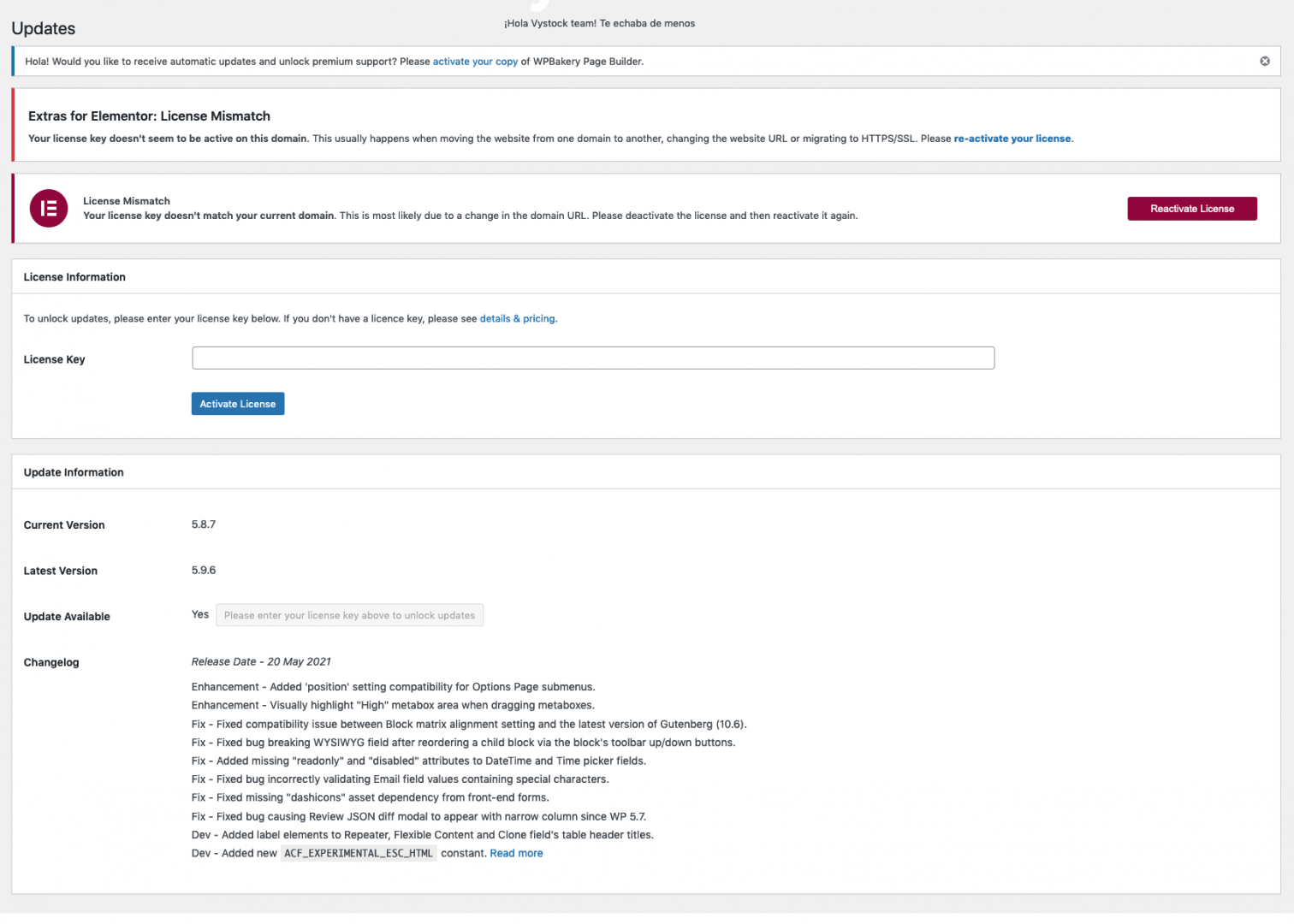This screenshot has width=1294, height=924.
Task: Click the 'License Key' label
Action: tap(55, 360)
